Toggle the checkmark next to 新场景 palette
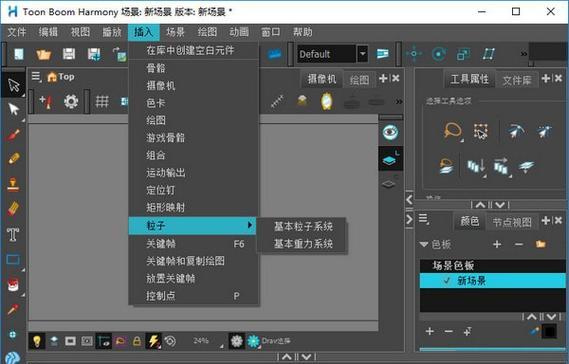569x364 pixels. [x=447, y=280]
